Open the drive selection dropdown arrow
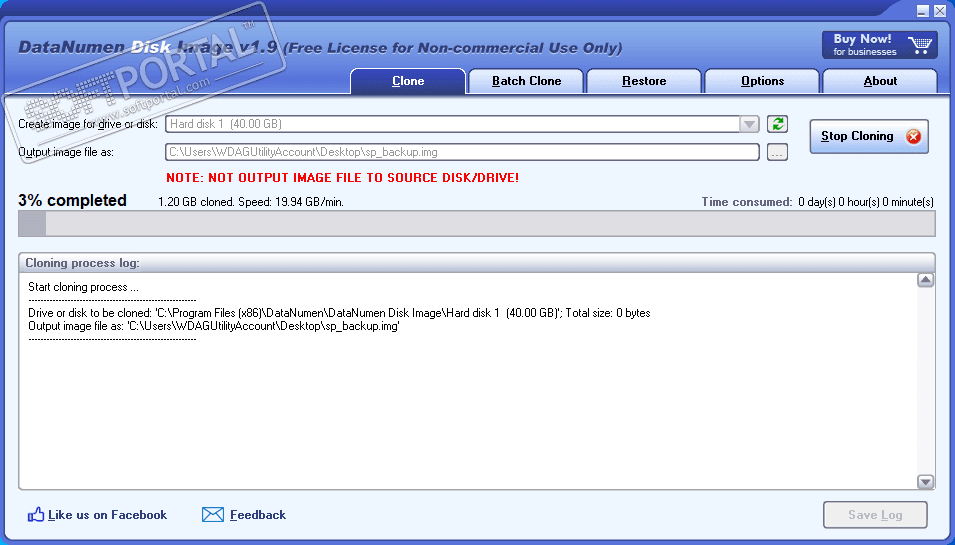955x545 pixels. 749,124
